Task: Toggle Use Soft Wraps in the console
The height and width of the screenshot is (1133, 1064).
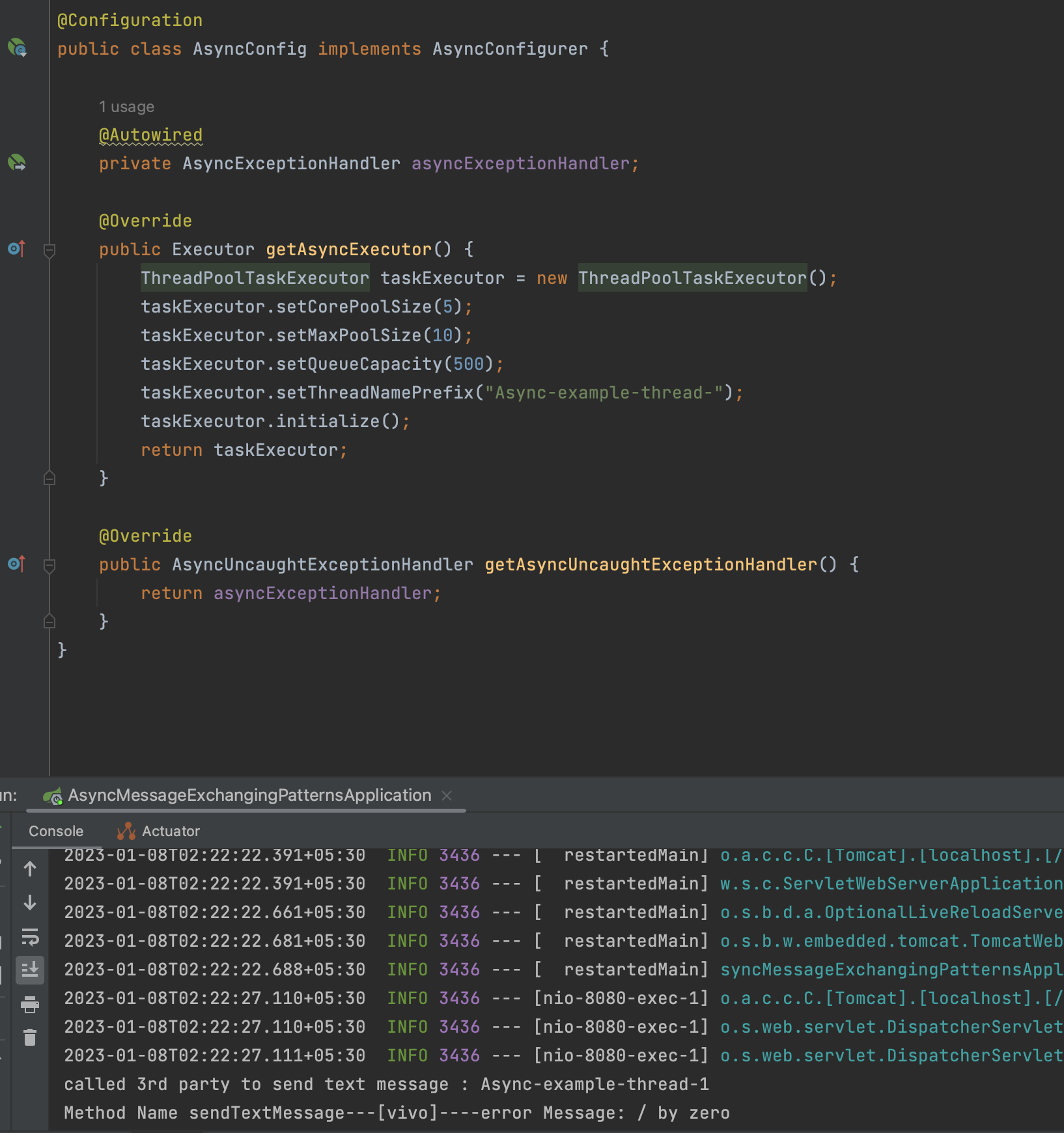Action: coord(29,938)
